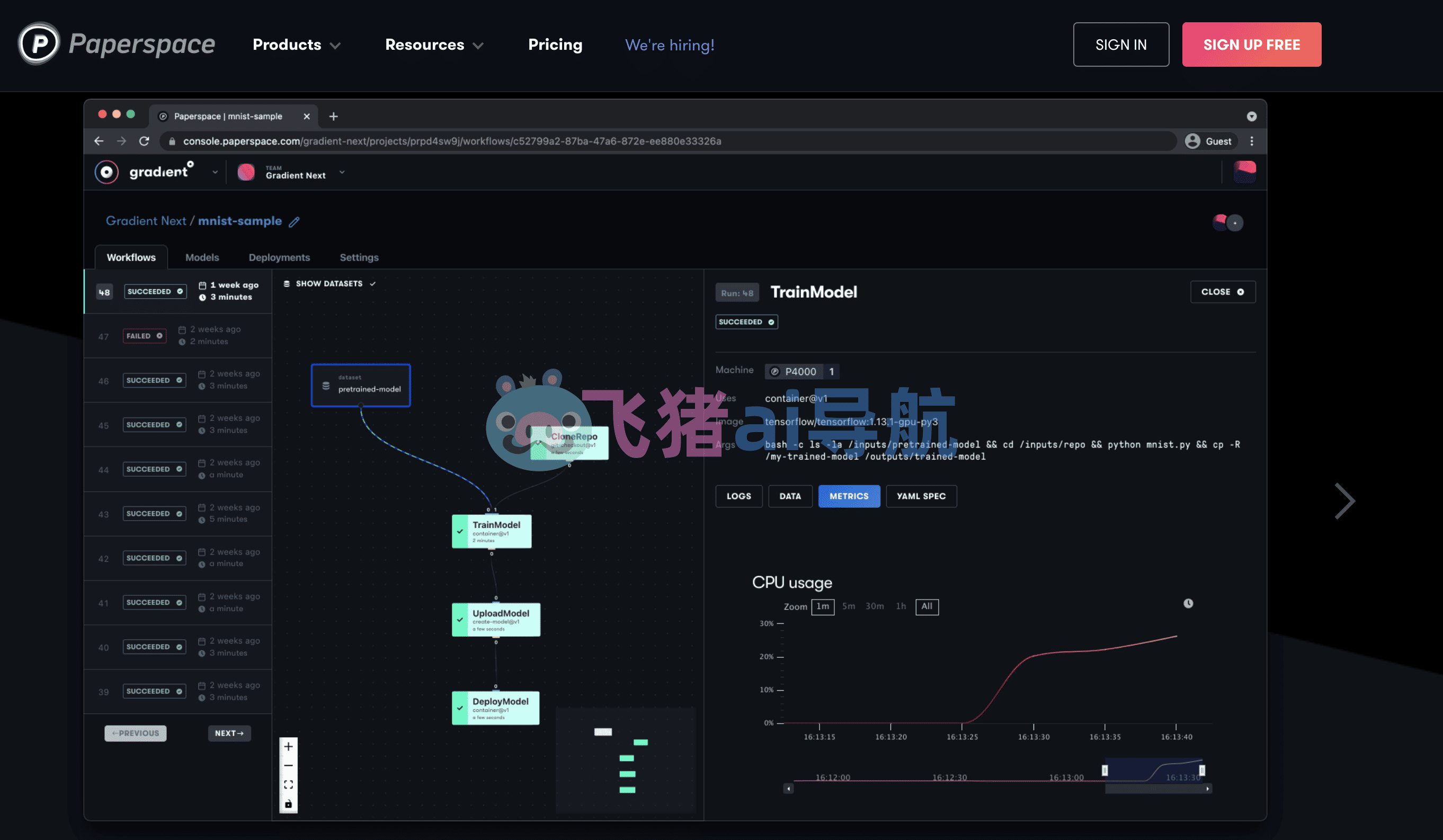The image size is (1443, 840).
Task: Click the zoom-out minus icon on canvas
Action: pyautogui.click(x=289, y=765)
